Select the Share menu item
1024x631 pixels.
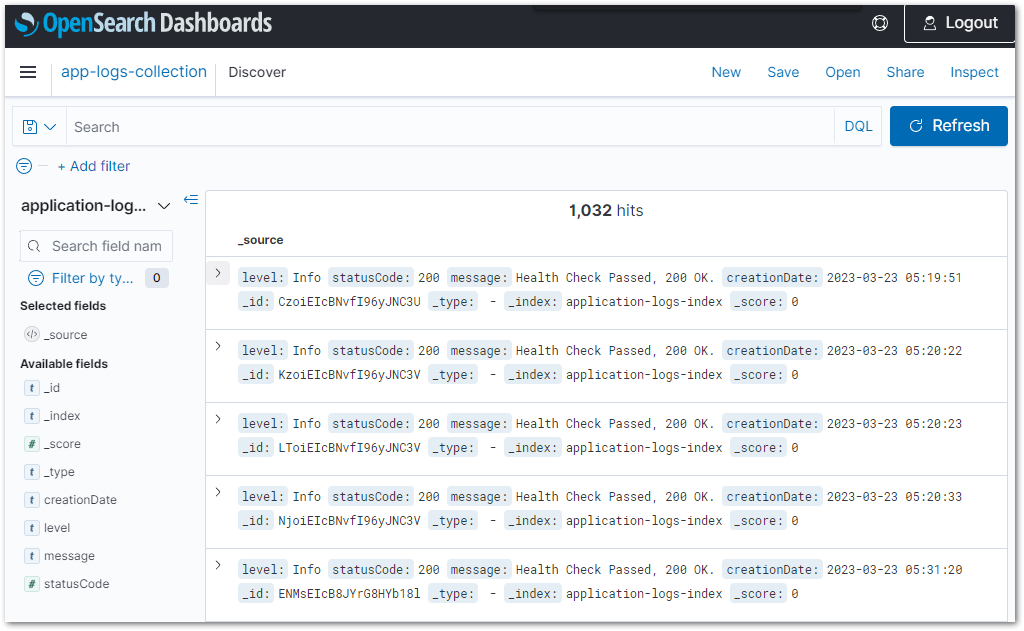tap(905, 72)
